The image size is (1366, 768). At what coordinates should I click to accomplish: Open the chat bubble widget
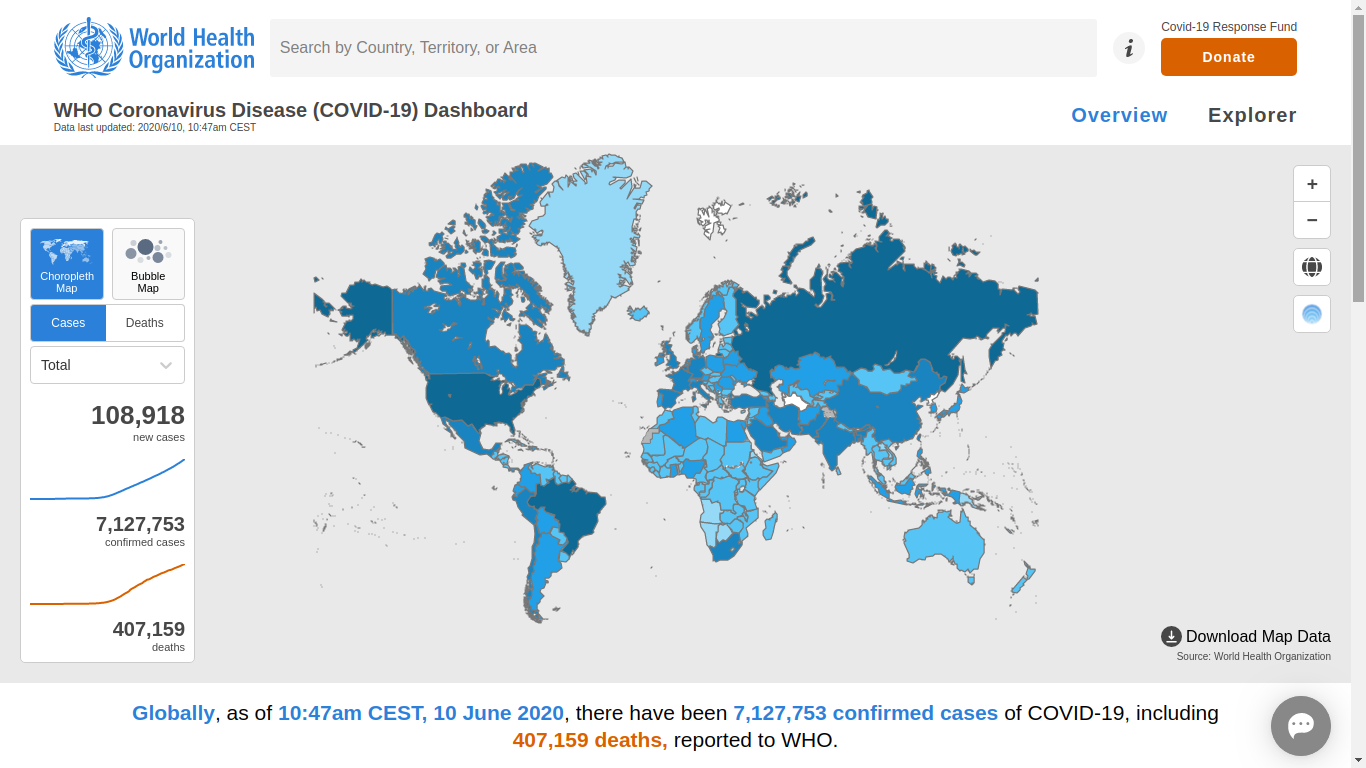(x=1301, y=726)
